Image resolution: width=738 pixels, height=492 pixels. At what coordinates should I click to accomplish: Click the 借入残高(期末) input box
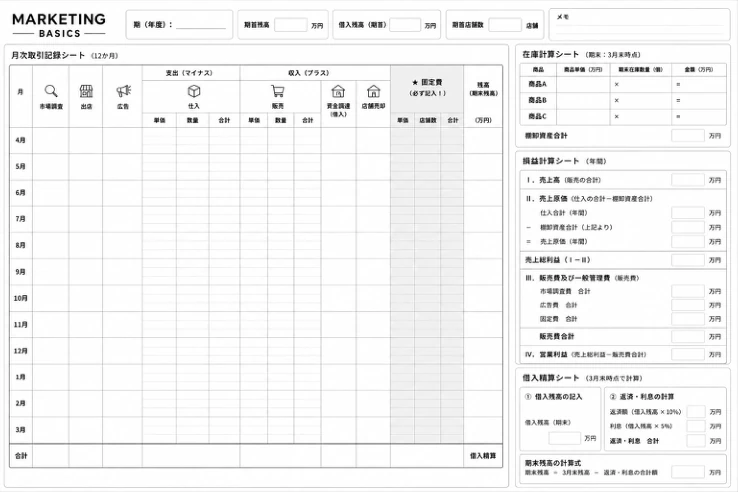[x=564, y=438]
